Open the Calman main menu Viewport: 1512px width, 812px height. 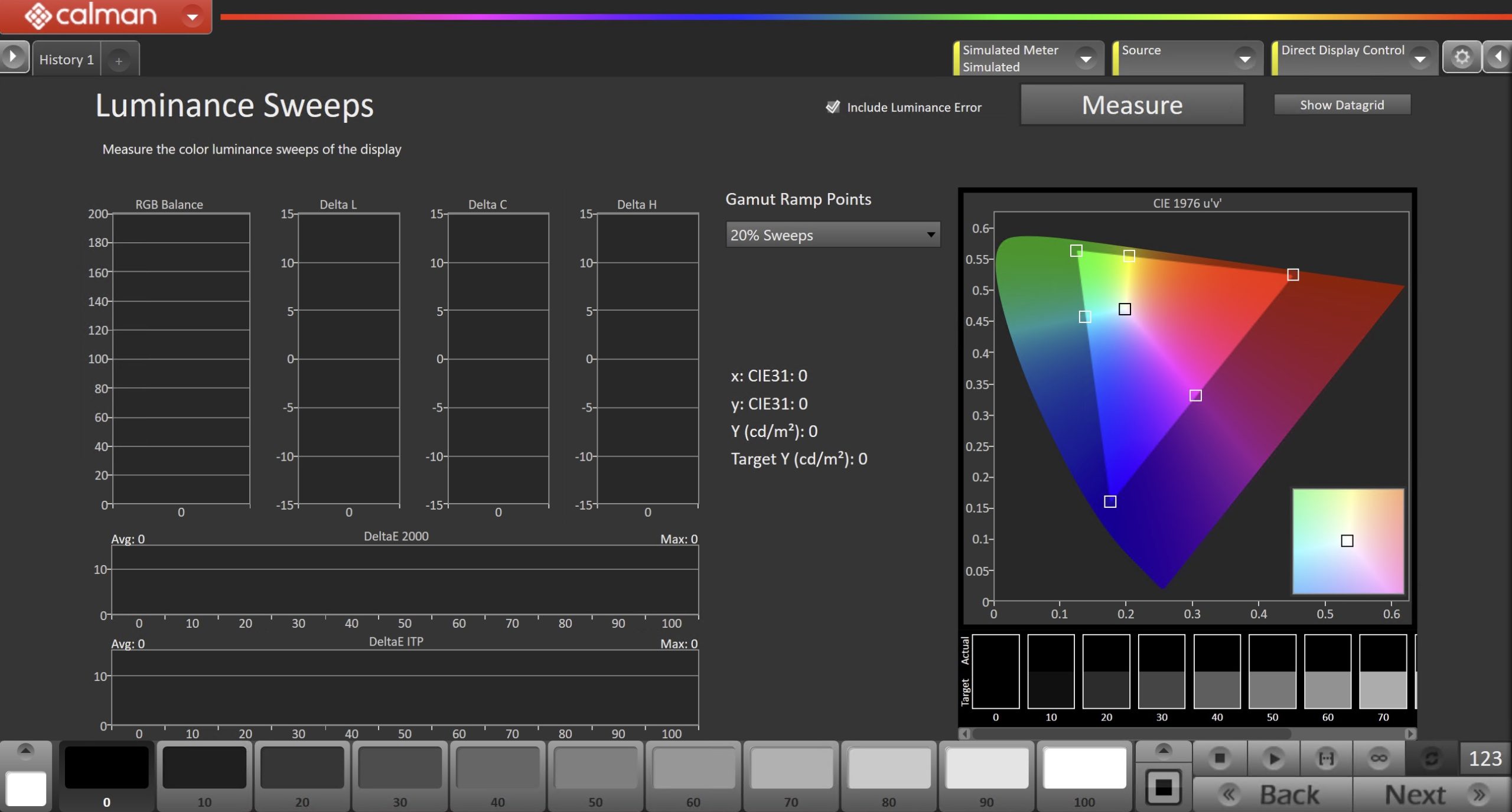(192, 17)
